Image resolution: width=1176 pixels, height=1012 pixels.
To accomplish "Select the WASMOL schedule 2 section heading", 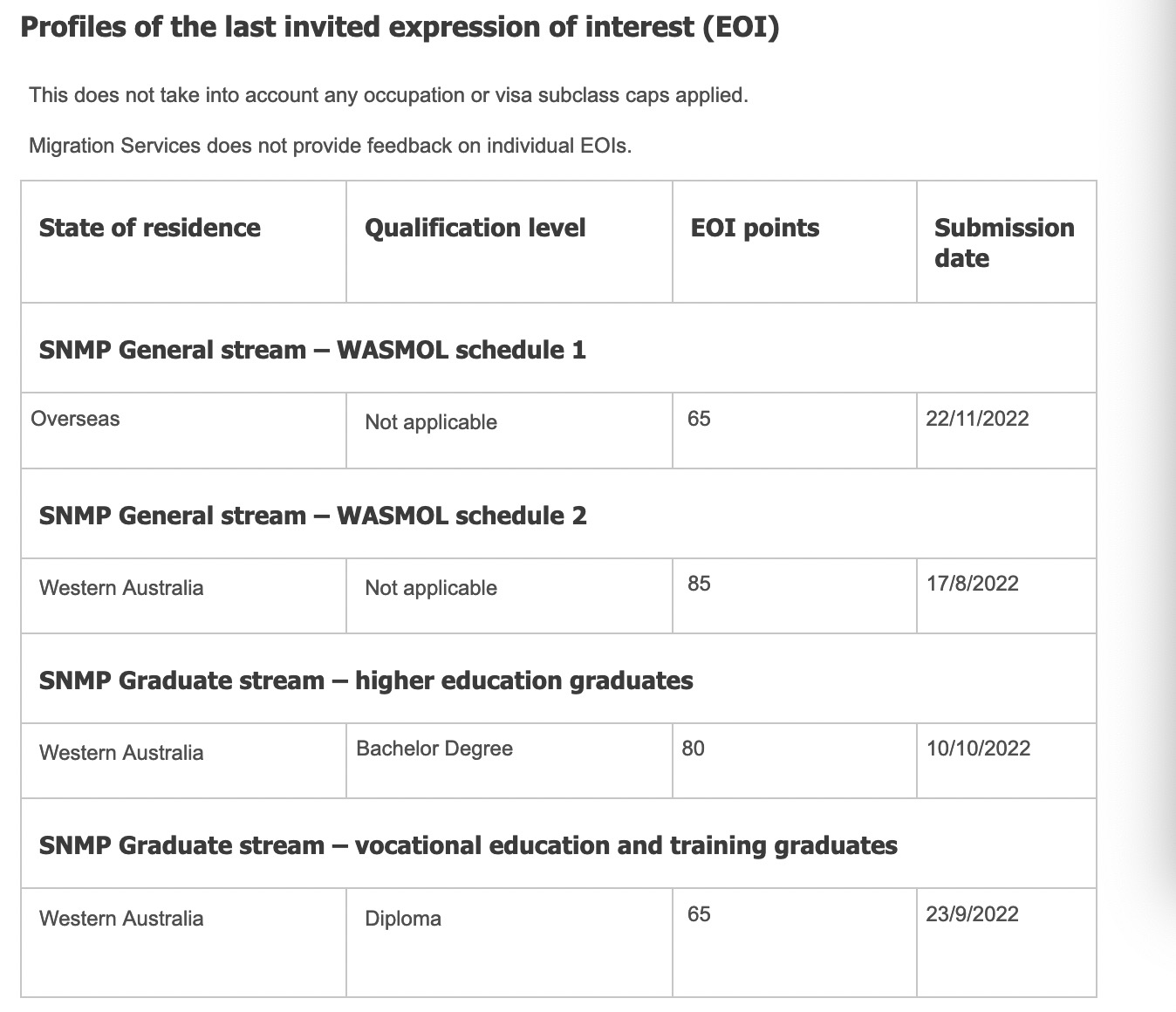I will (312, 516).
